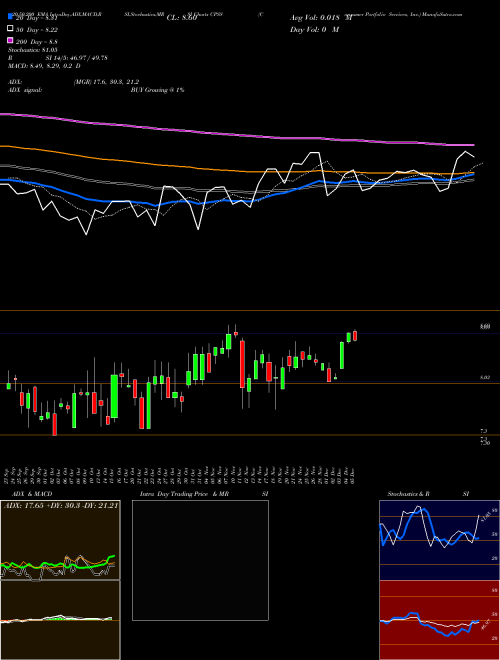Image resolution: width=500 pixels, height=660 pixels.
Task: Click the CL: 8.60 closing price
Action: (x=182, y=18)
